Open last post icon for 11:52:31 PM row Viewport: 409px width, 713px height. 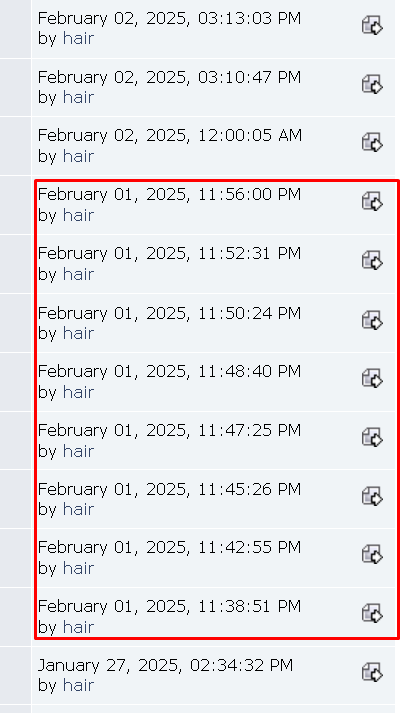[372, 261]
